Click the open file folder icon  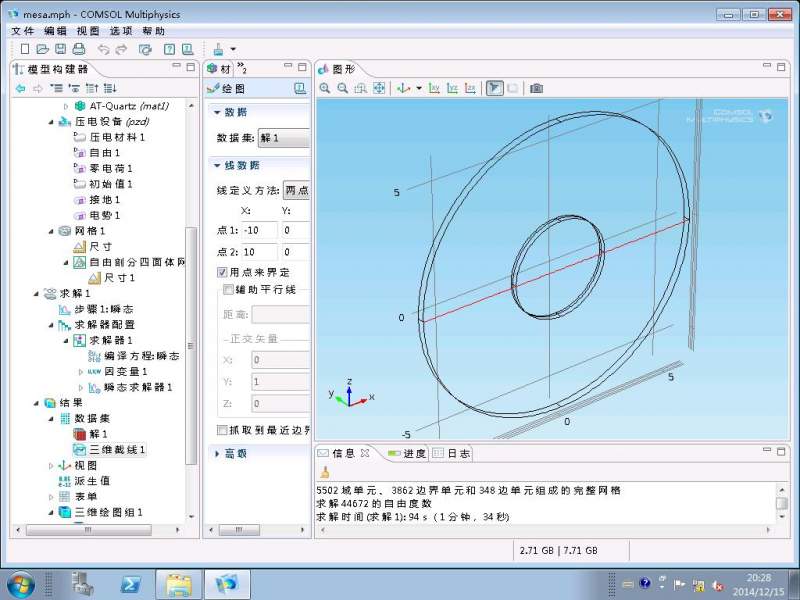click(x=42, y=49)
